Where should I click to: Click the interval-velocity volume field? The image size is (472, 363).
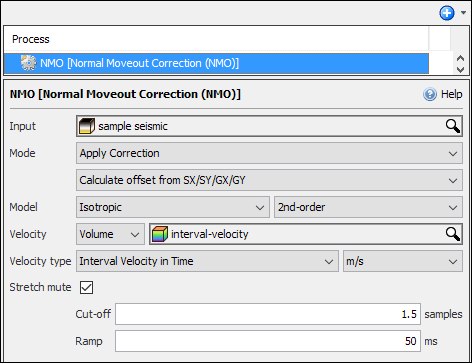pyautogui.click(x=306, y=234)
